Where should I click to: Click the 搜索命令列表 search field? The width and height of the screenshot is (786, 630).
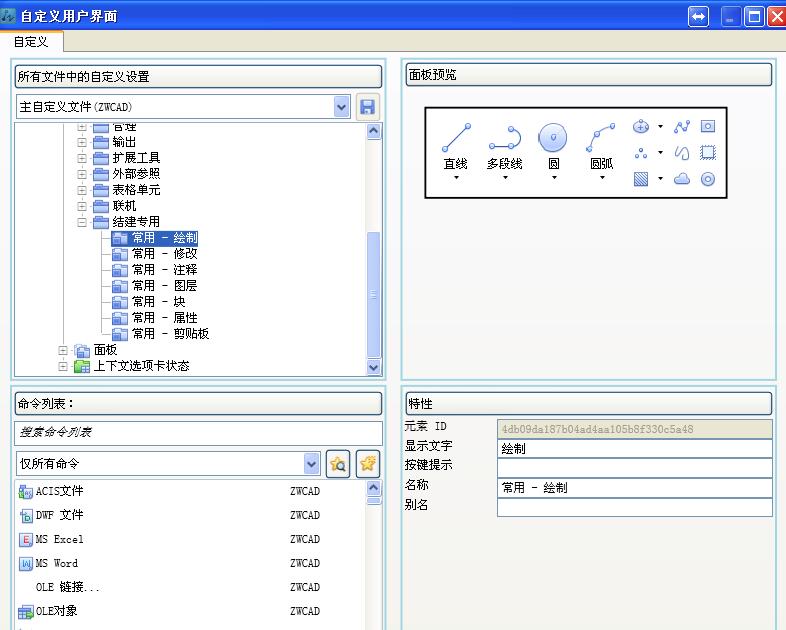coord(198,433)
